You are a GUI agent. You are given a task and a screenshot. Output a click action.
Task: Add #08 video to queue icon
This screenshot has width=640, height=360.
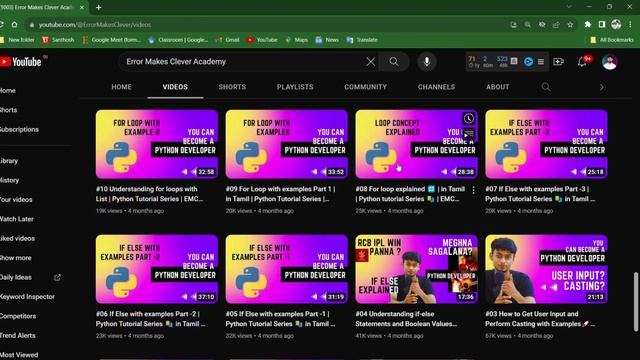point(469,133)
